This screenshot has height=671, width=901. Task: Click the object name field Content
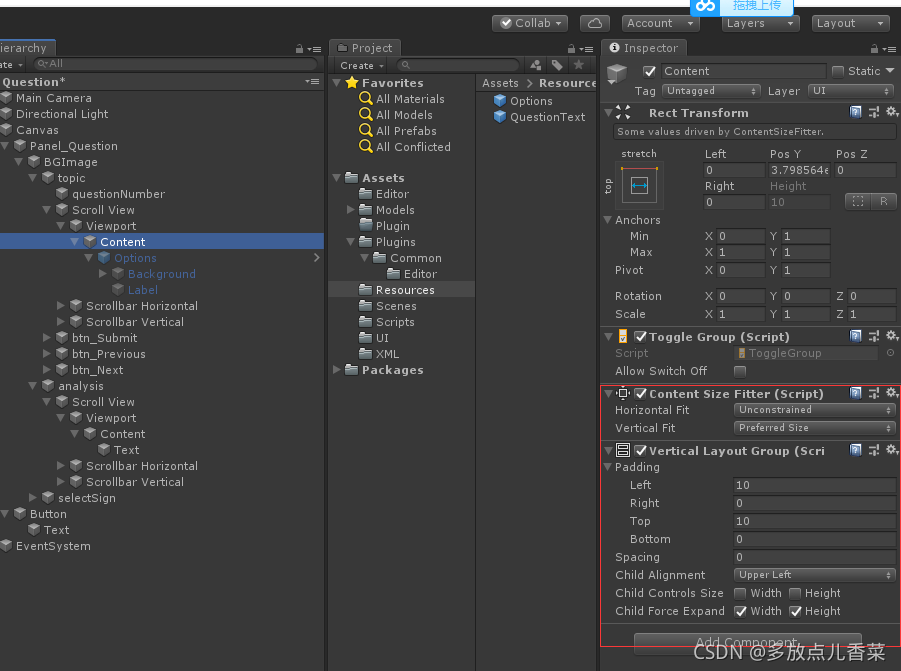(744, 71)
